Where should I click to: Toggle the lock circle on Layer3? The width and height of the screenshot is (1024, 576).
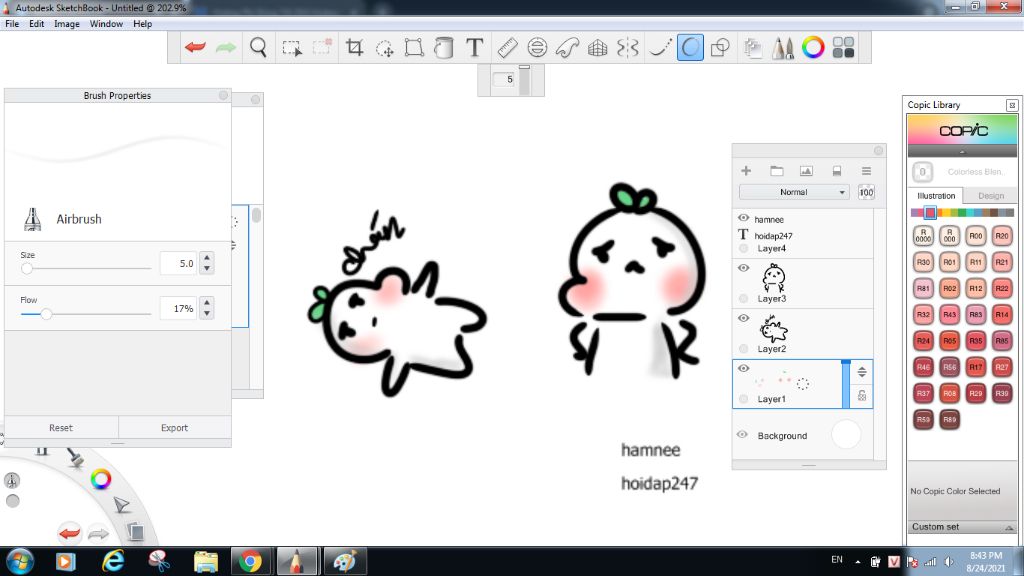[x=743, y=298]
